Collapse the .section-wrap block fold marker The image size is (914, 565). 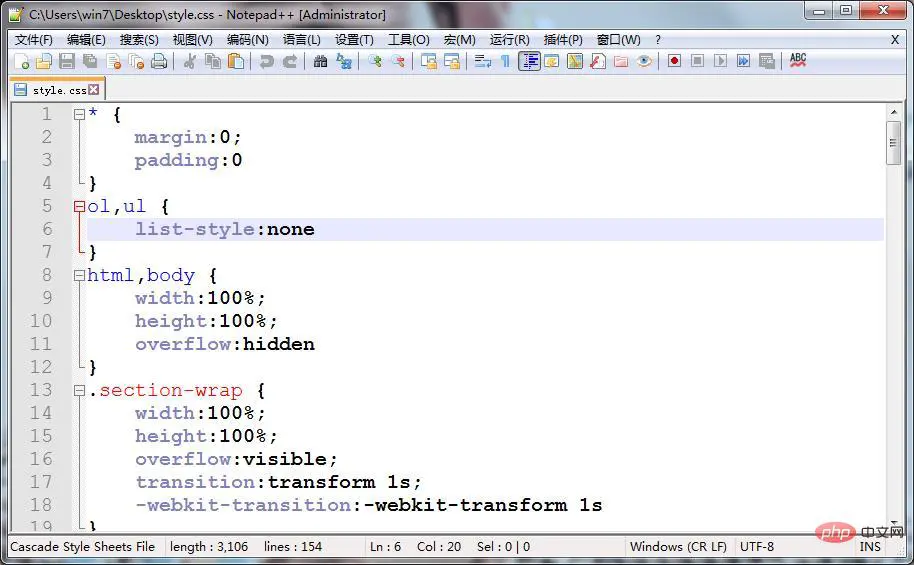click(79, 391)
